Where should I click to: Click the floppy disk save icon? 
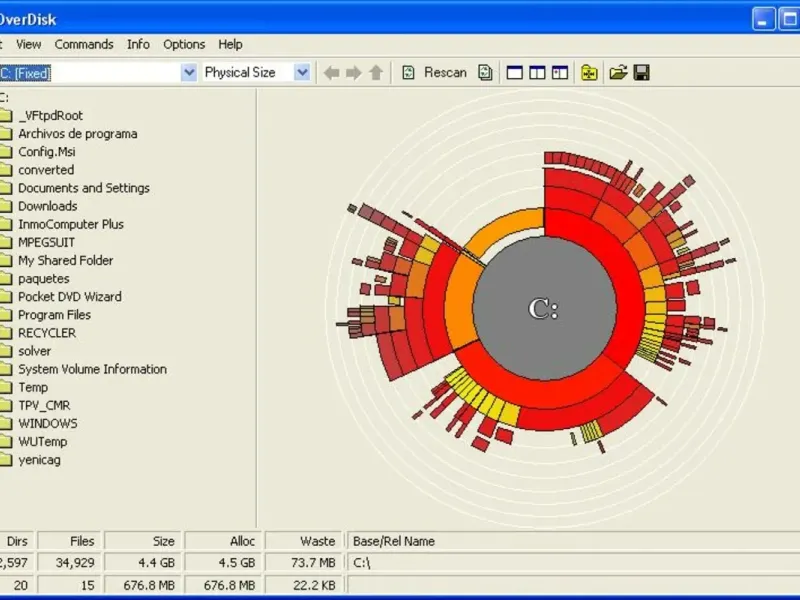pyautogui.click(x=642, y=72)
